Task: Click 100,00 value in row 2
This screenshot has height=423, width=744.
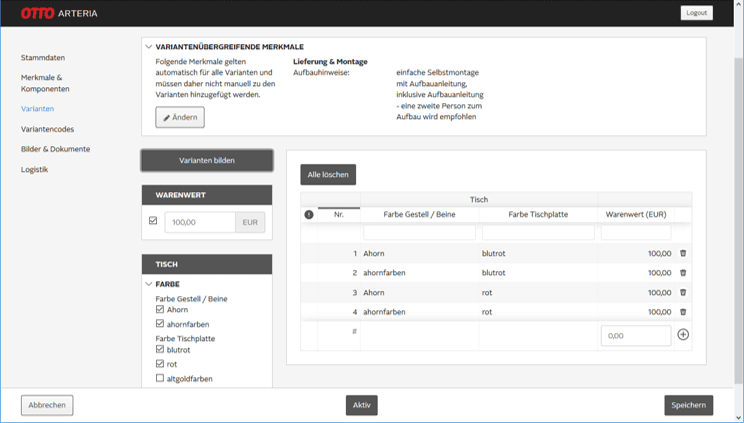Action: coord(660,273)
